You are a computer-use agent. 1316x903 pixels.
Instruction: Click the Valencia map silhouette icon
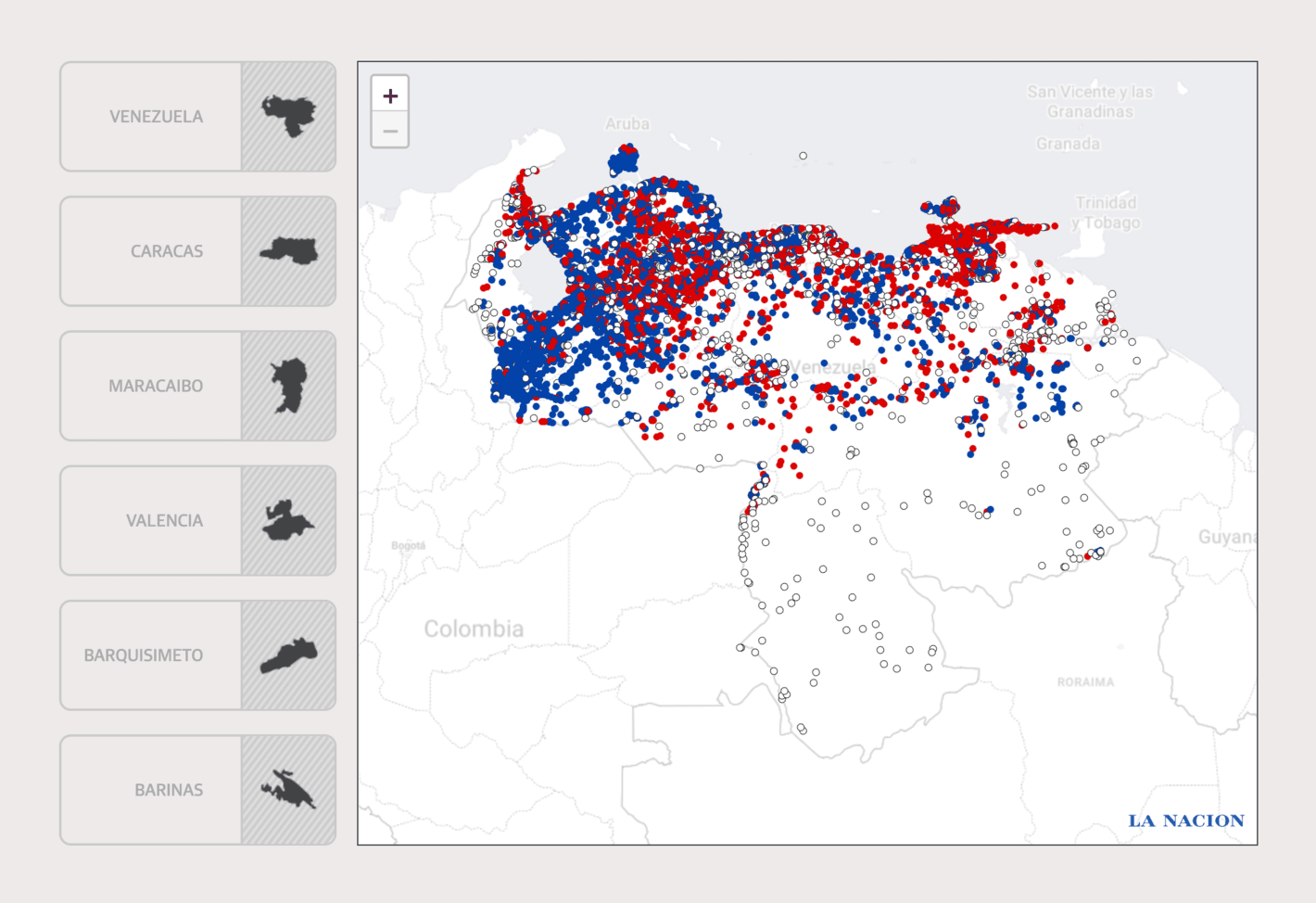click(289, 520)
